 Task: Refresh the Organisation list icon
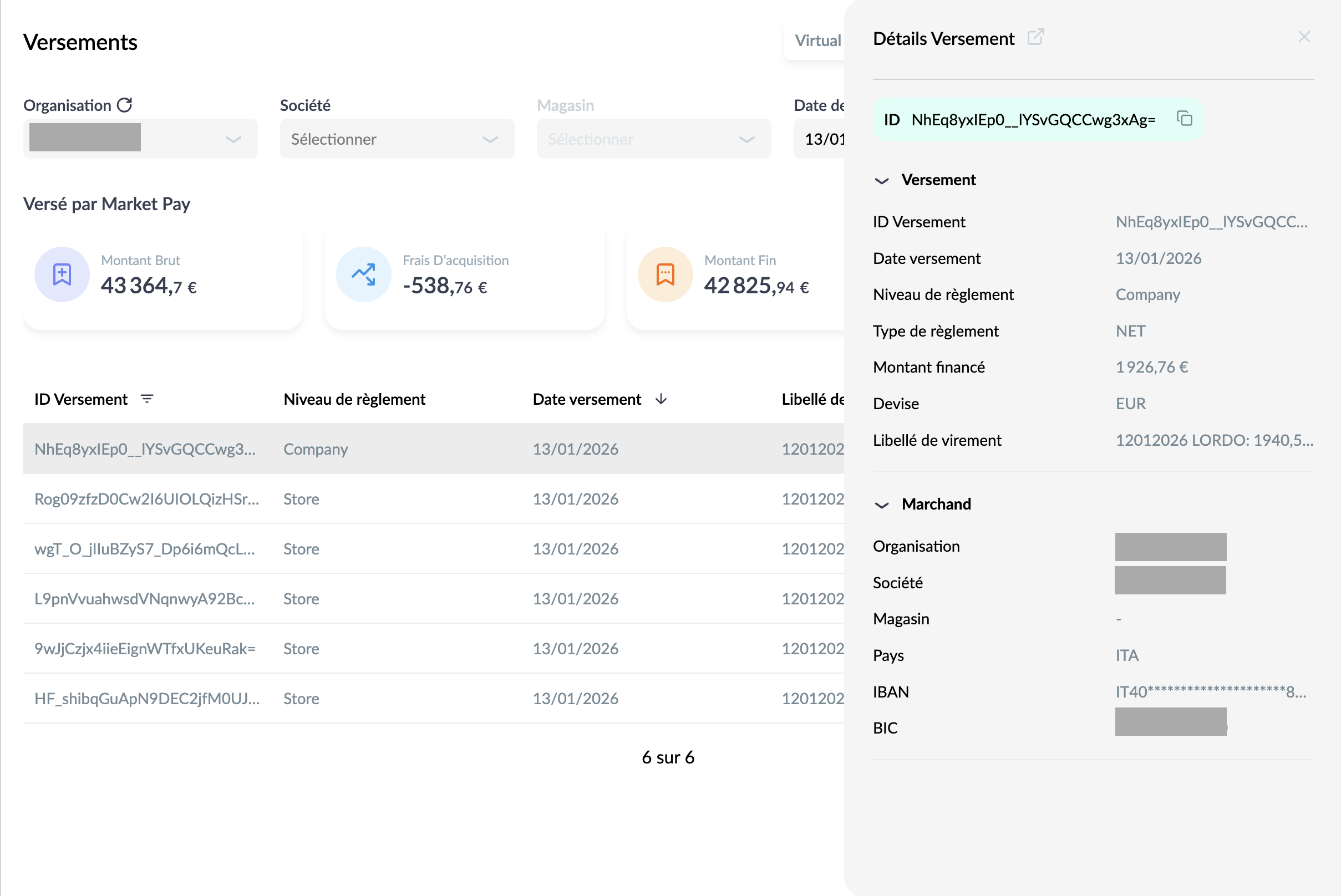tap(125, 105)
